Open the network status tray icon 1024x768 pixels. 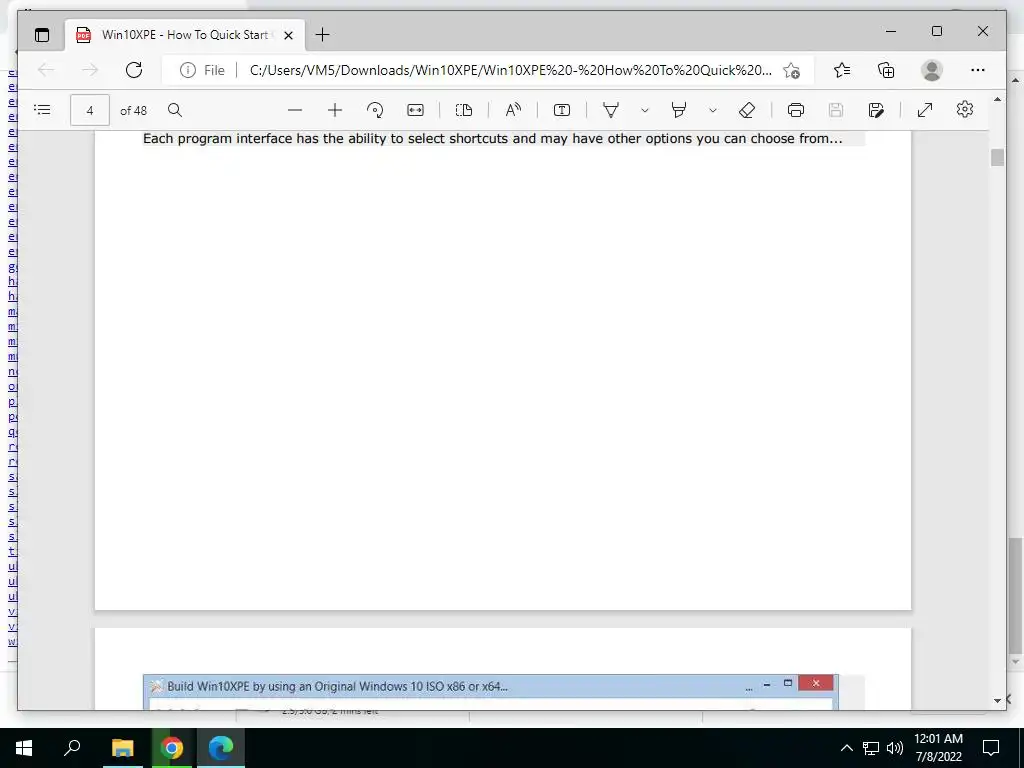[871, 748]
